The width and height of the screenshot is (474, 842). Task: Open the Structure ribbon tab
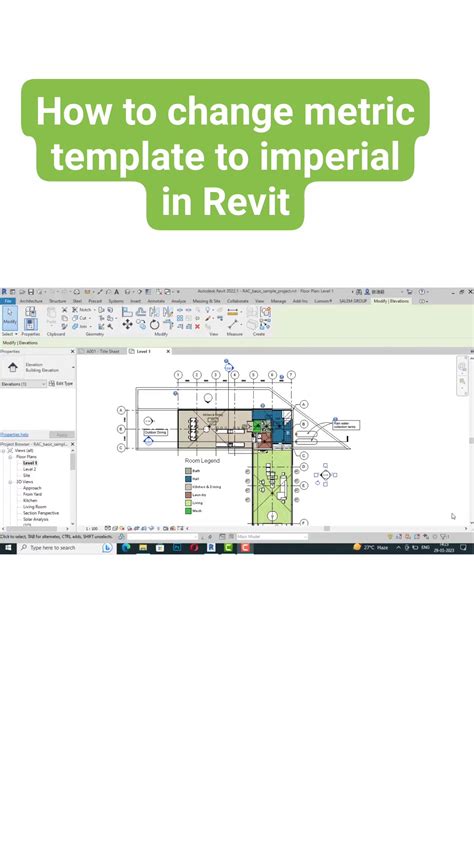click(57, 301)
